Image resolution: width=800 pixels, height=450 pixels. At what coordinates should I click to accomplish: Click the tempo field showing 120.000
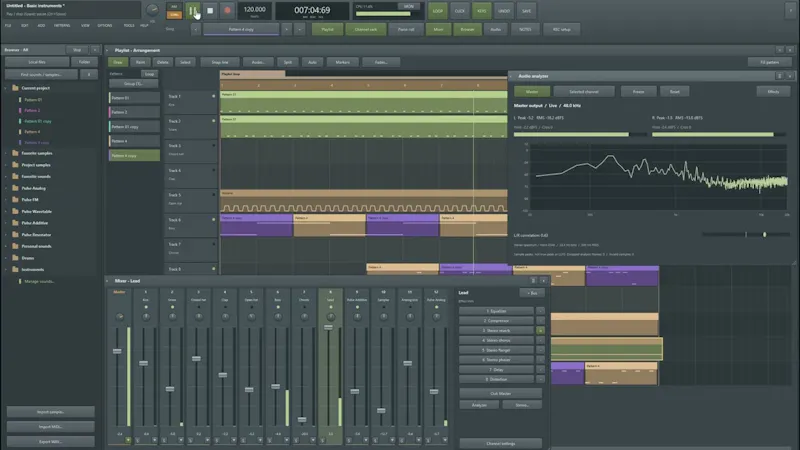[254, 10]
